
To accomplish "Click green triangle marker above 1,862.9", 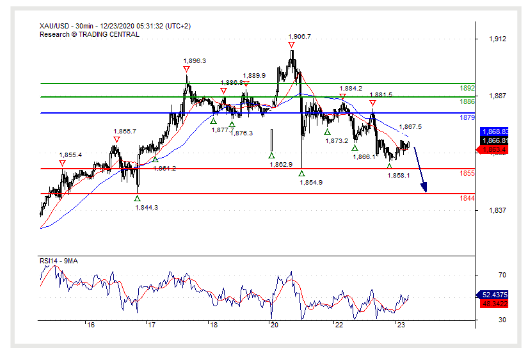I will point(272,155).
